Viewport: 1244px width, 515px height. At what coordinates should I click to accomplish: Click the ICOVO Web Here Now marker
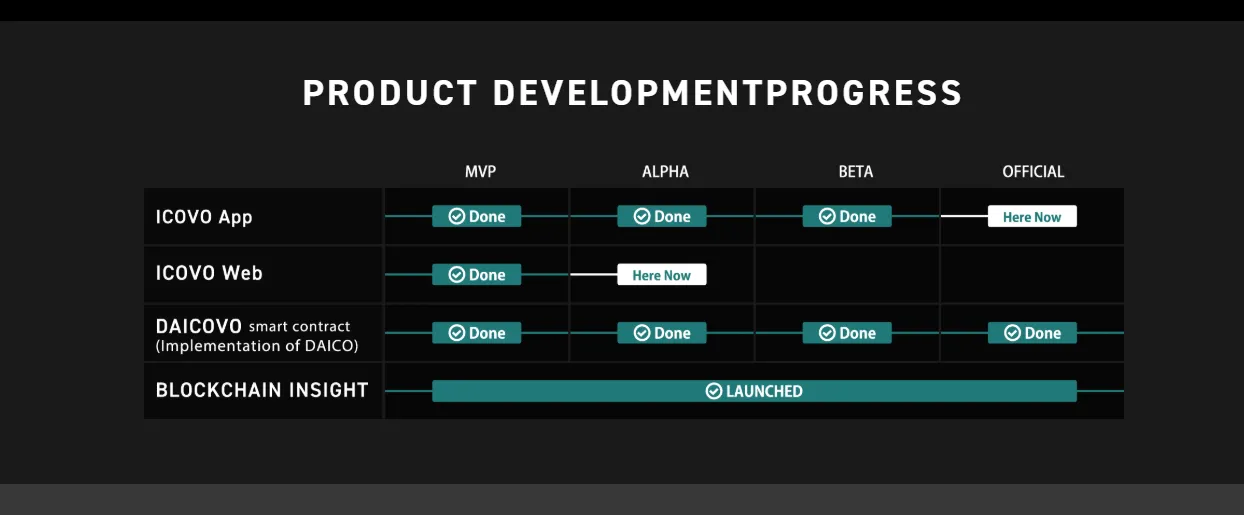pyautogui.click(x=661, y=274)
